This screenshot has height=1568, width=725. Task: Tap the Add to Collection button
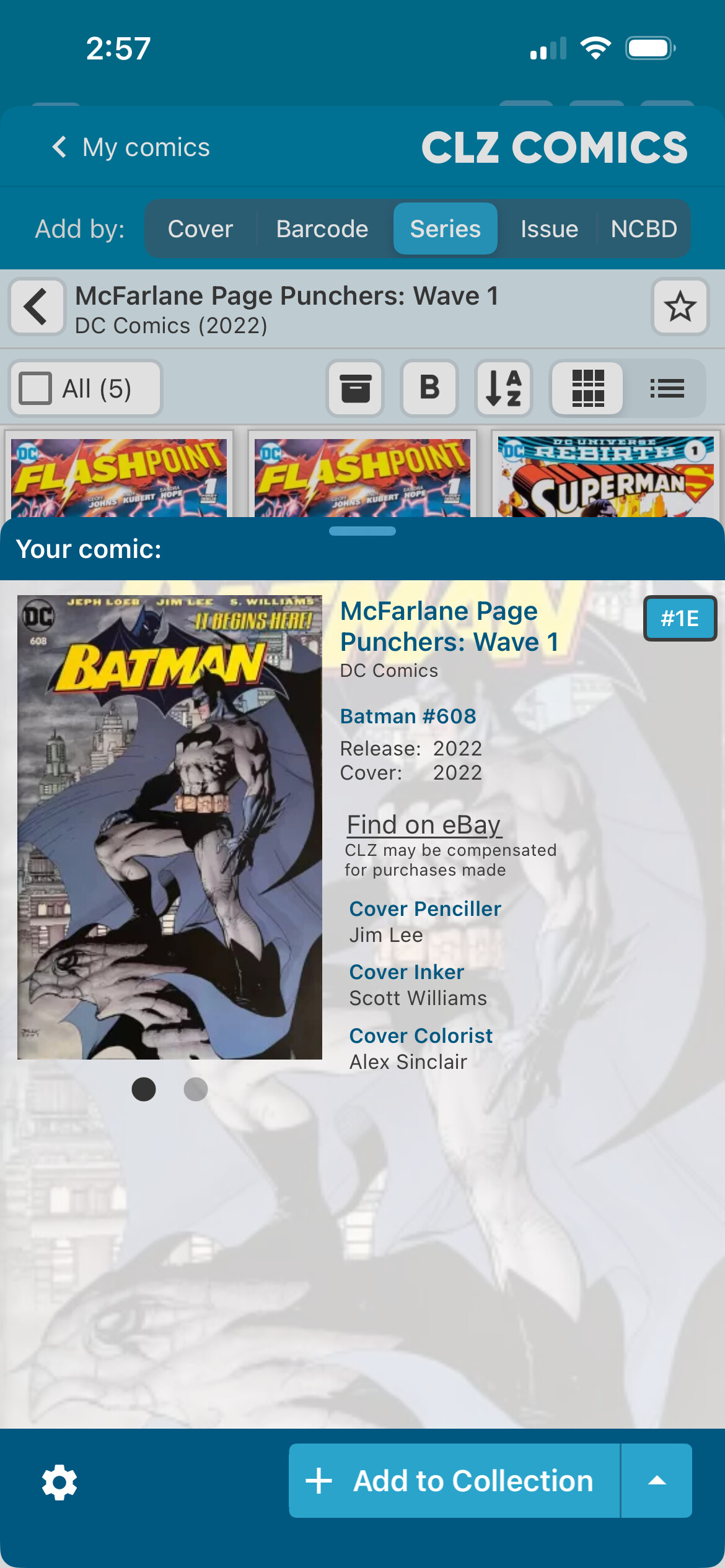point(454,1481)
